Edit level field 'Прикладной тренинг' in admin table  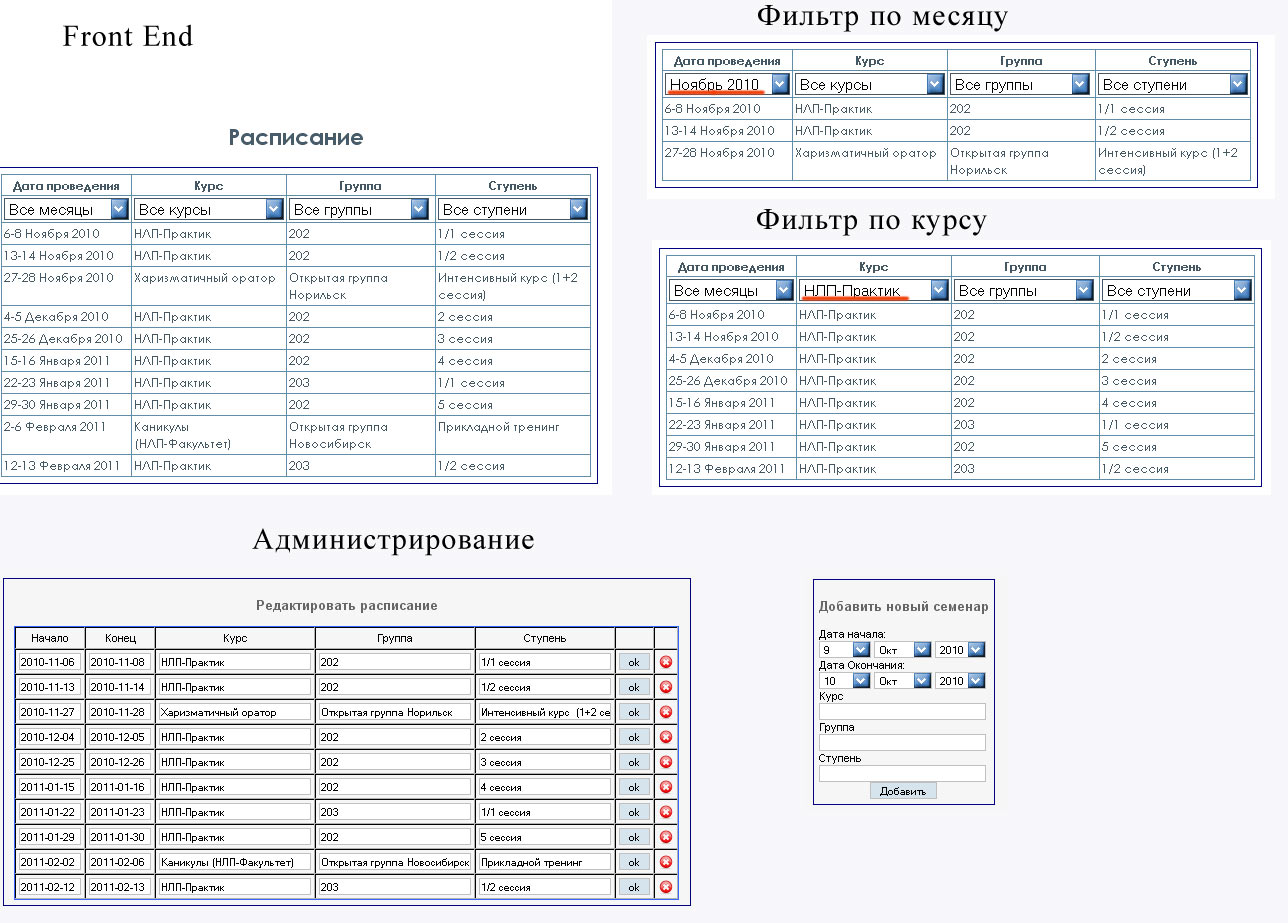point(545,862)
